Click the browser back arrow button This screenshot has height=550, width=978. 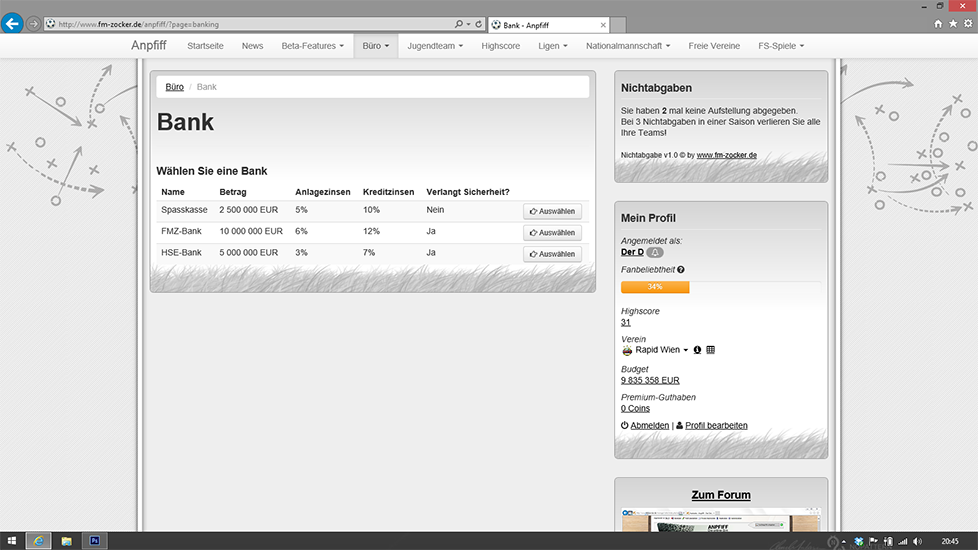[x=12, y=23]
